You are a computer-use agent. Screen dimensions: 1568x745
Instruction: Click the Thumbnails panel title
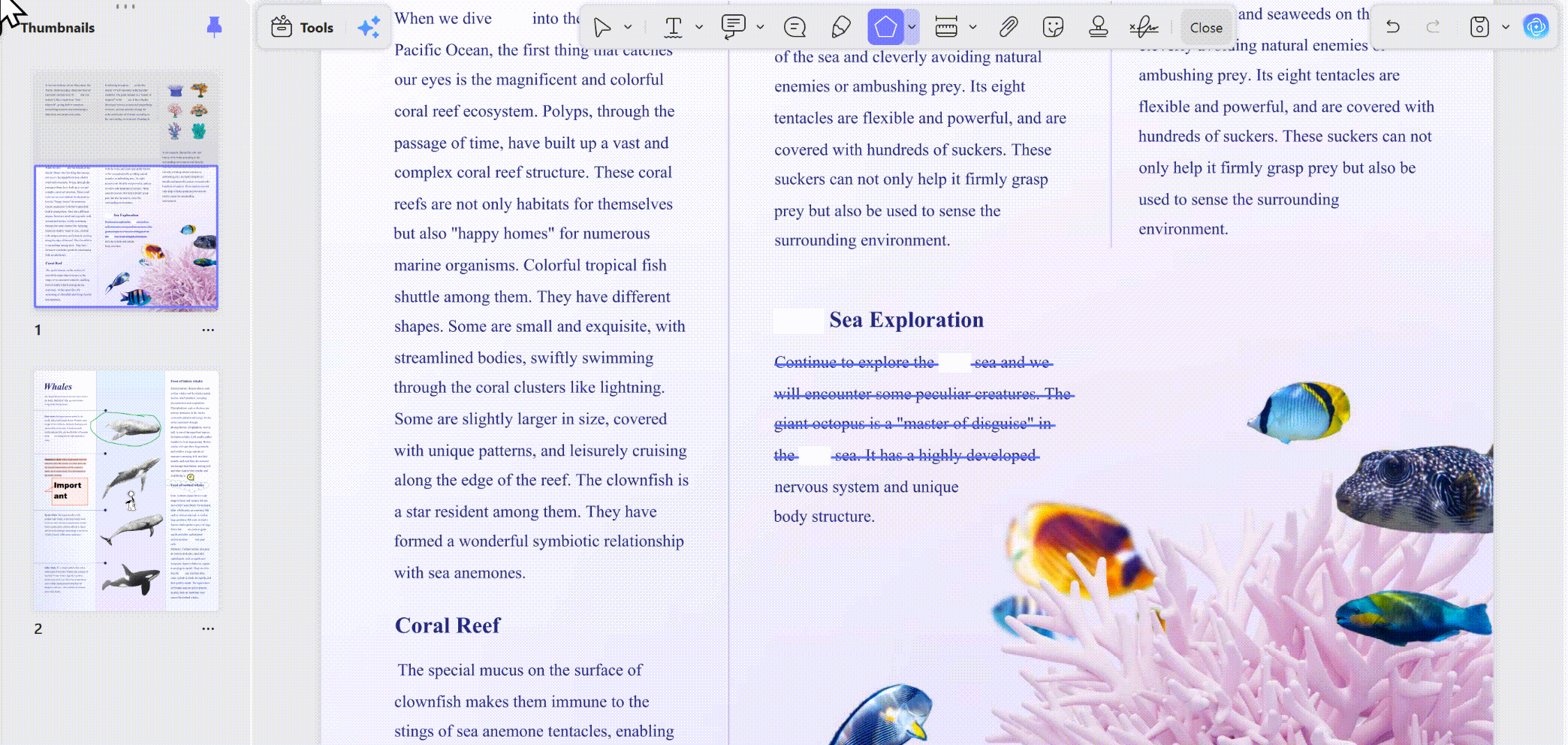[58, 28]
